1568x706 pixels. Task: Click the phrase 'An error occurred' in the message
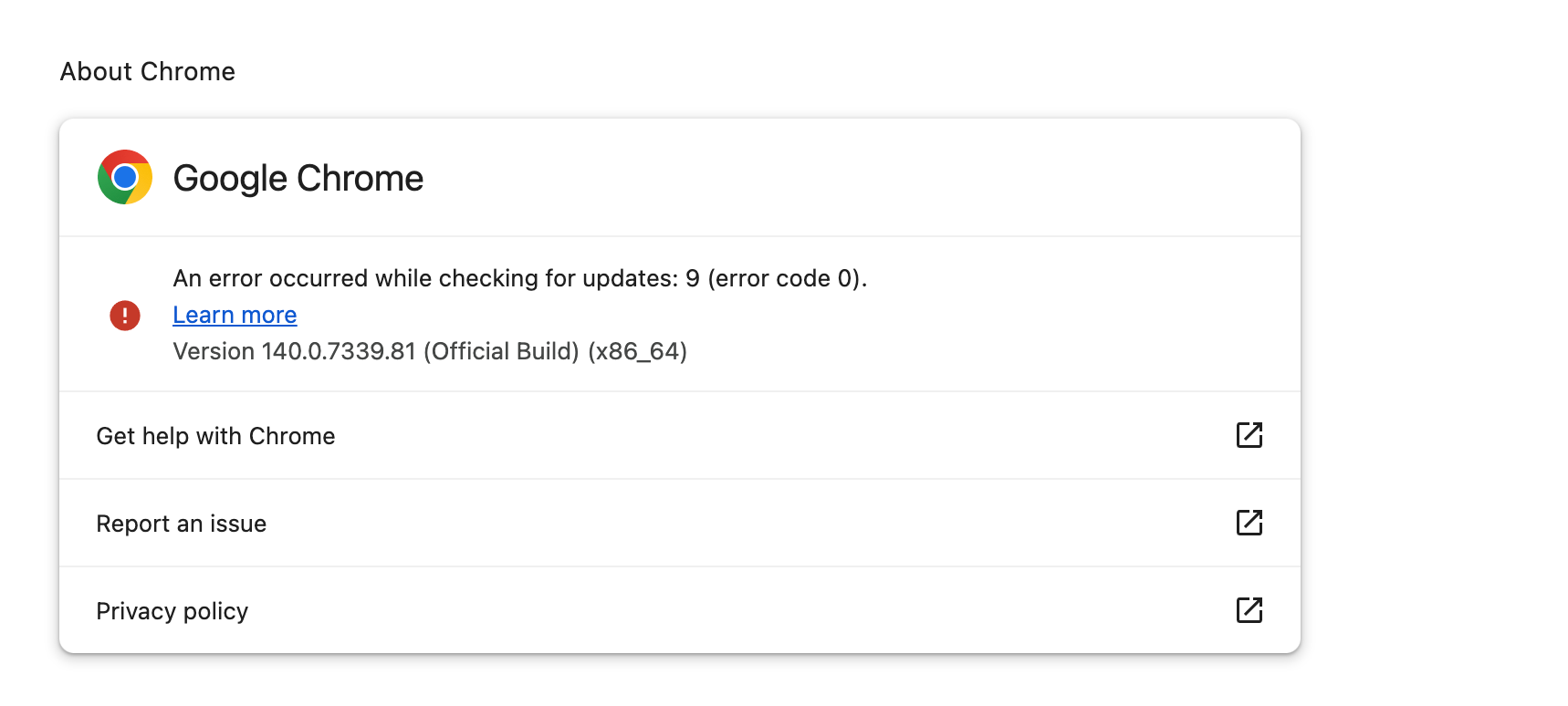click(270, 278)
